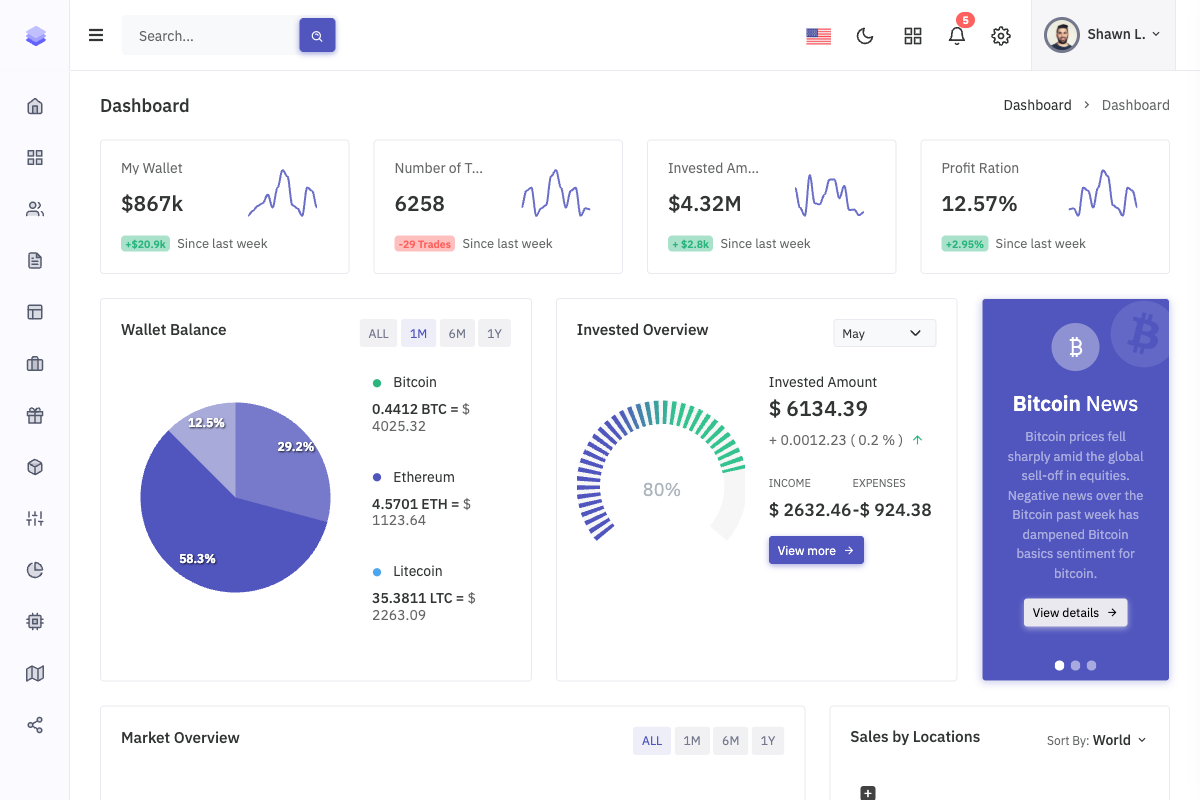
Task: Open the notifications bell with badge
Action: click(956, 35)
